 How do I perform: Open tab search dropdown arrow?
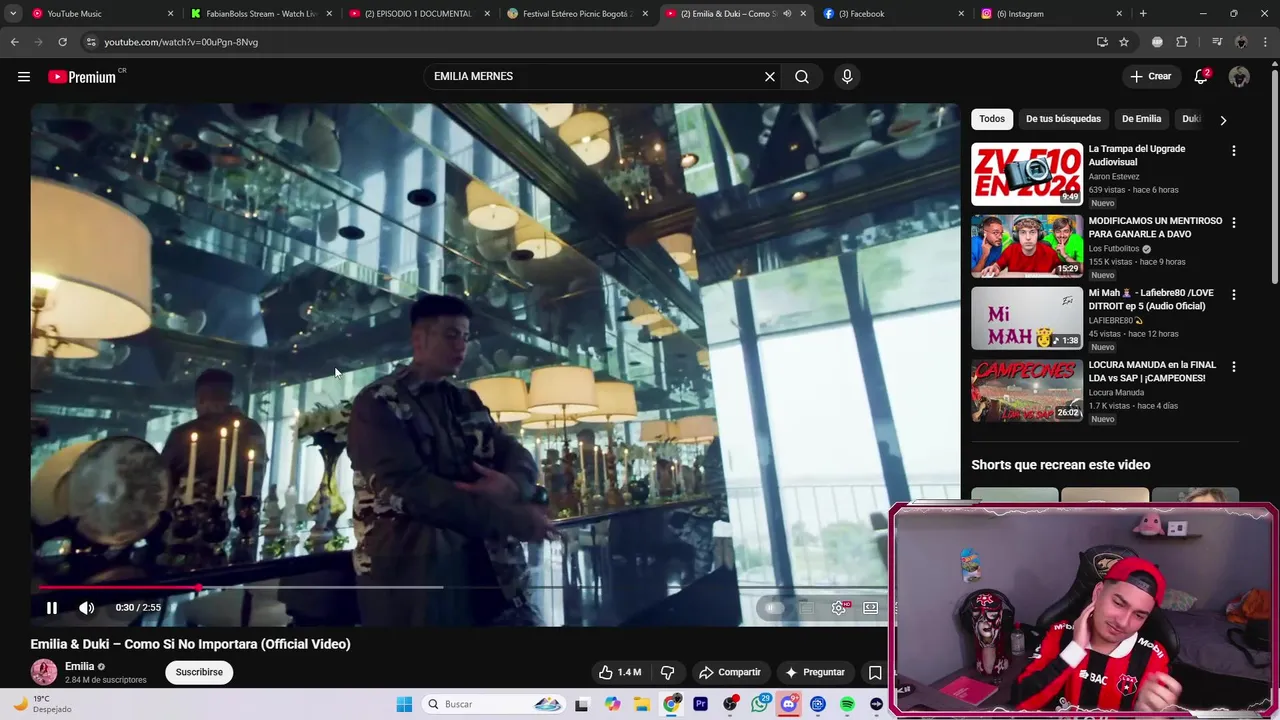[13, 14]
